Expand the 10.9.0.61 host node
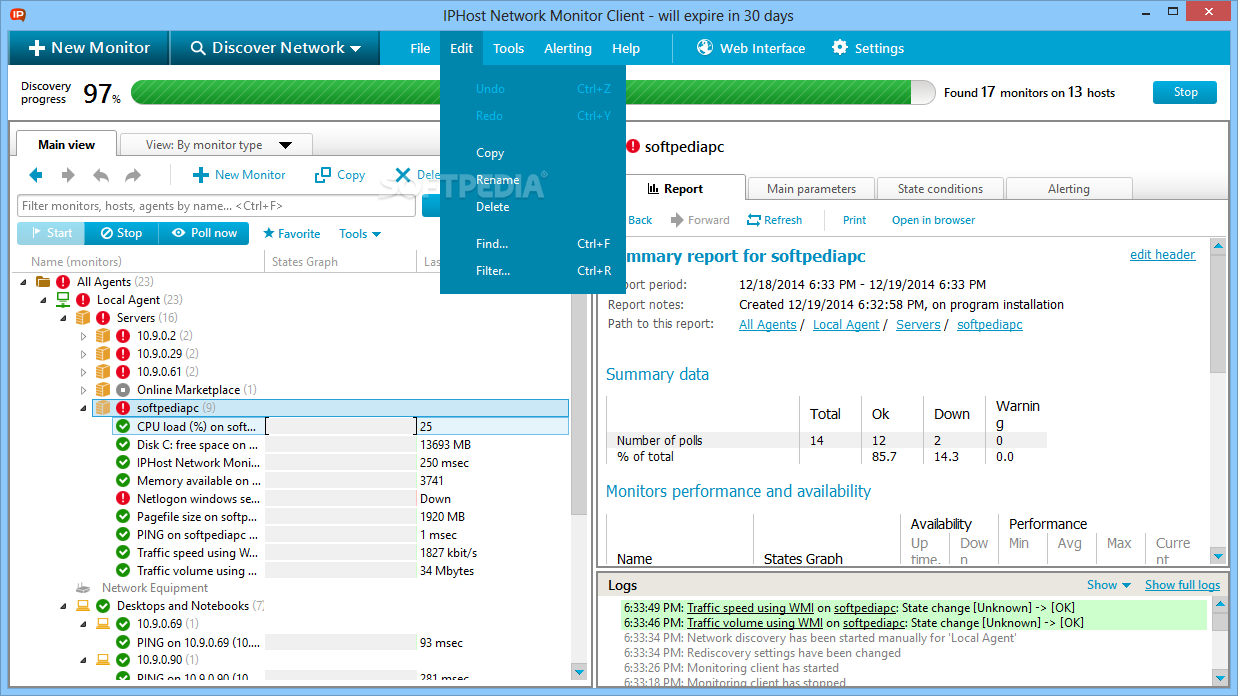 tap(84, 372)
